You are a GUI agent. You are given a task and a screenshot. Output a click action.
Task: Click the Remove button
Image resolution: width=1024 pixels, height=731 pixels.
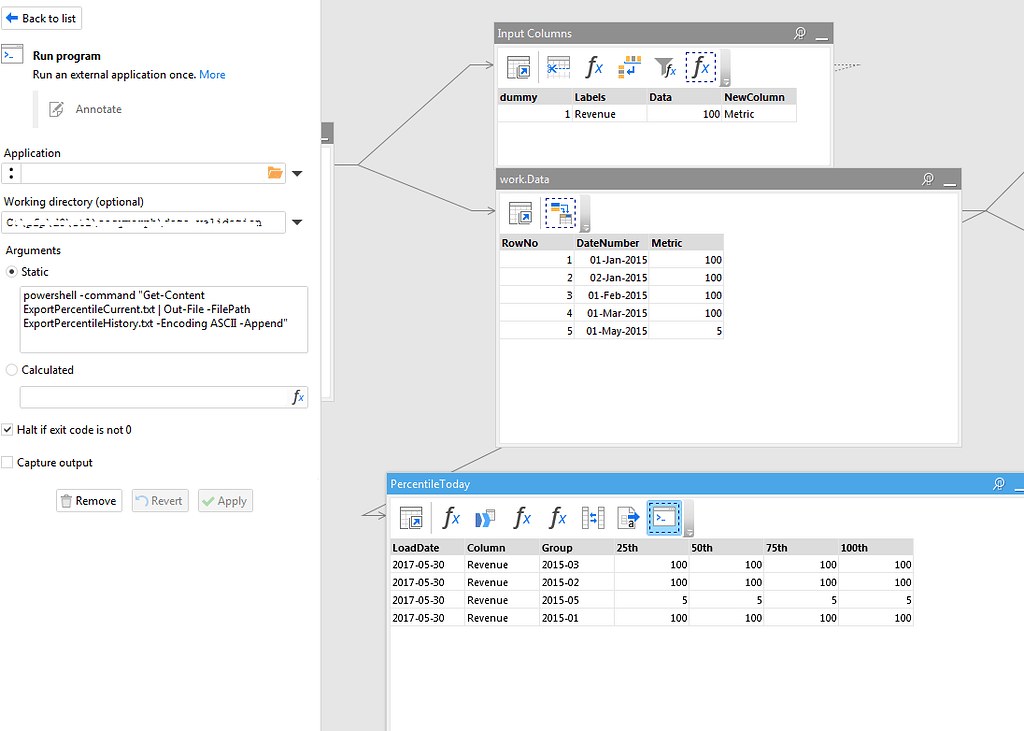(x=89, y=500)
